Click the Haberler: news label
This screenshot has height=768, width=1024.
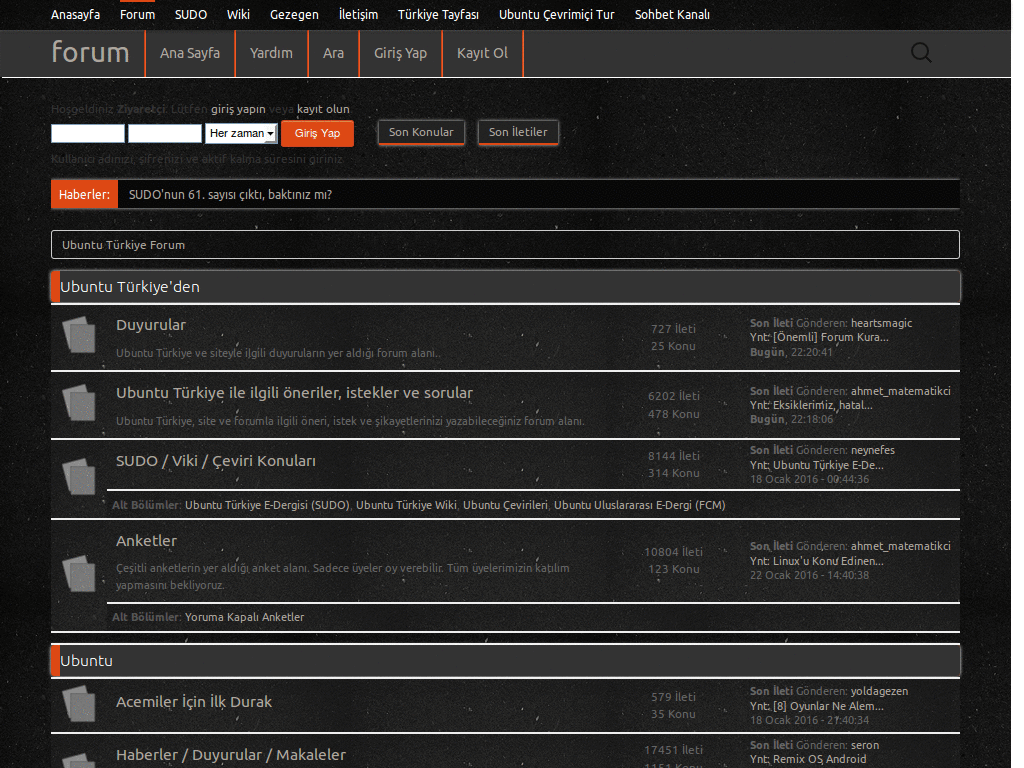point(84,195)
